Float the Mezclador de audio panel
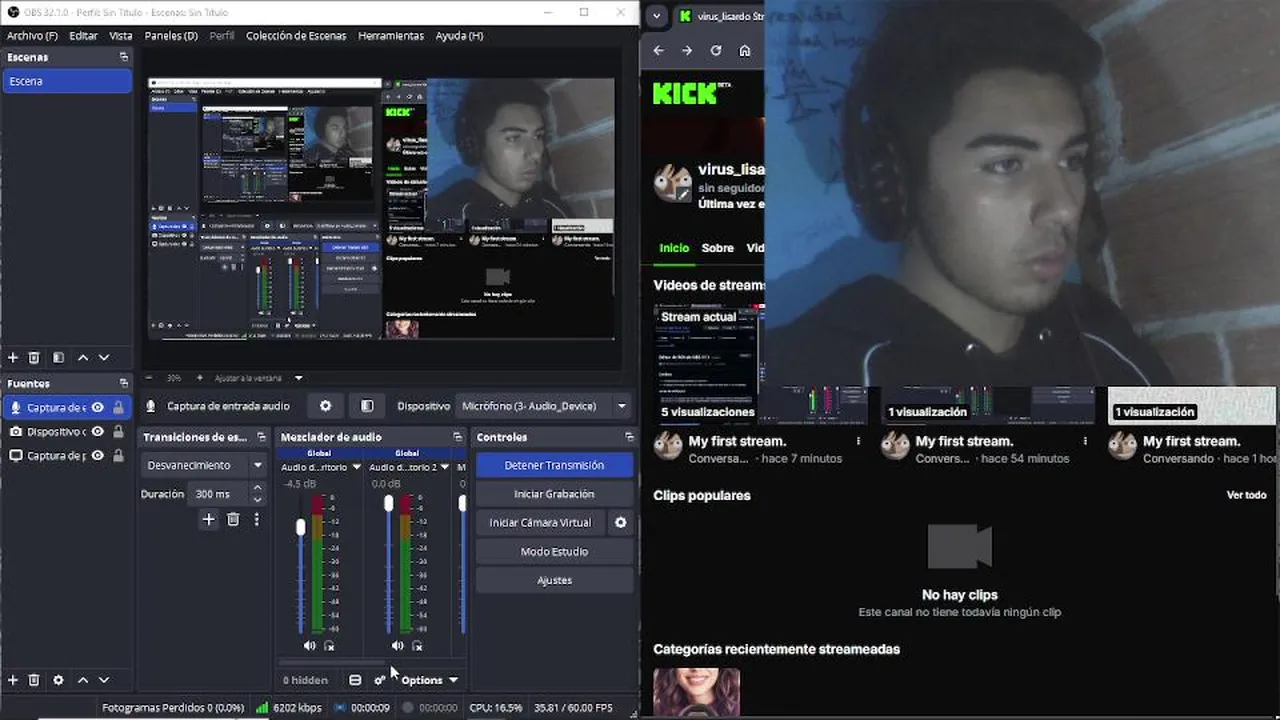Viewport: 1280px width, 720px height. pos(458,437)
